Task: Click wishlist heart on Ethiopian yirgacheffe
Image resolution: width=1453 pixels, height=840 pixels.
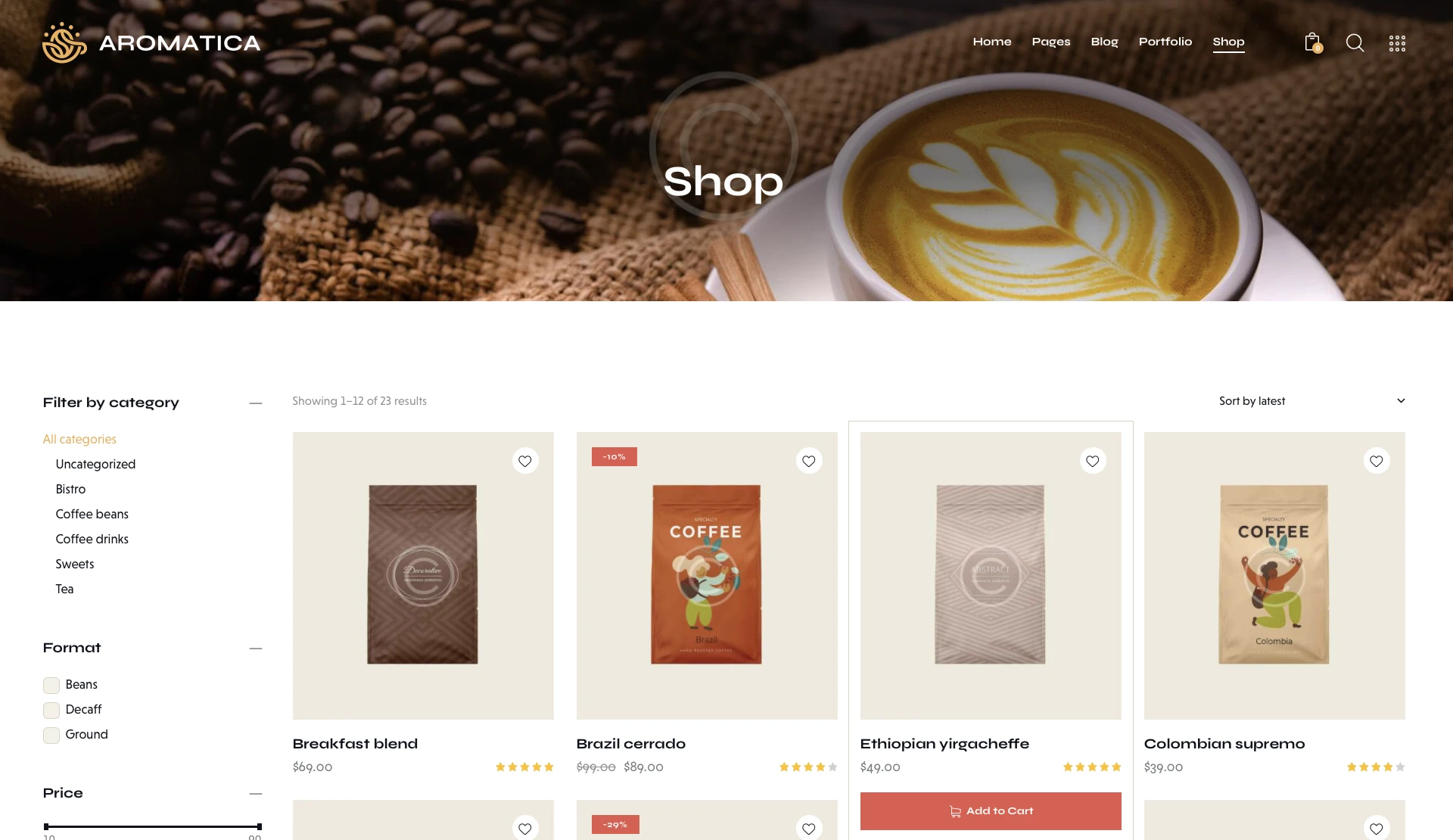Action: (1093, 461)
